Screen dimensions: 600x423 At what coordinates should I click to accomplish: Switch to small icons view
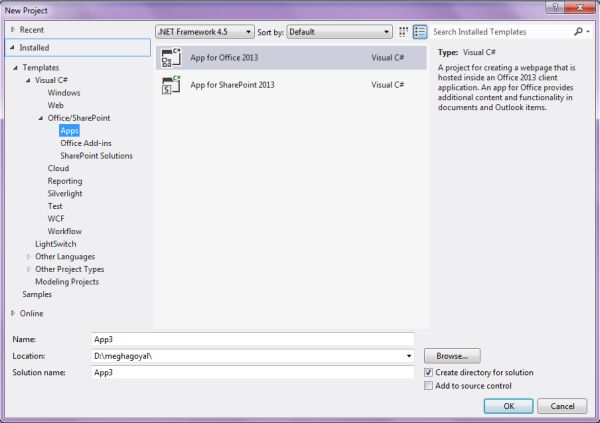(x=403, y=32)
